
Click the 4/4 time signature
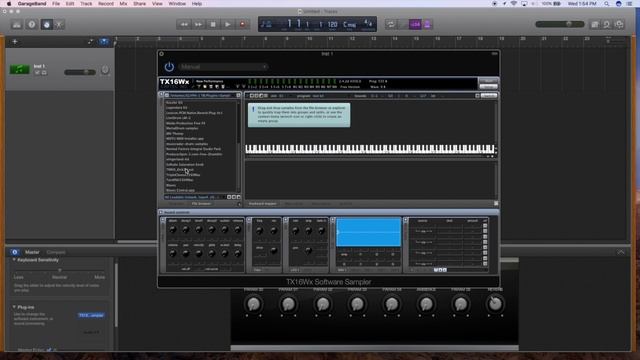click(368, 23)
